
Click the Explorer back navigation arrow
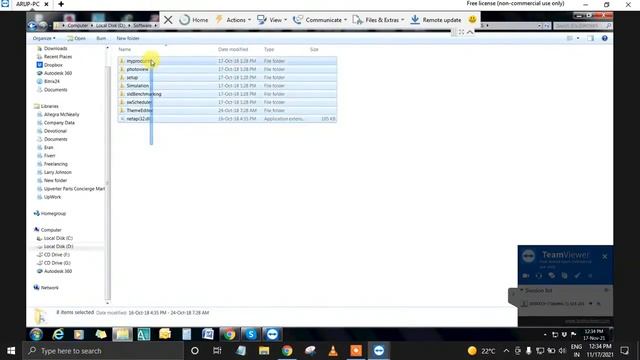33,26
